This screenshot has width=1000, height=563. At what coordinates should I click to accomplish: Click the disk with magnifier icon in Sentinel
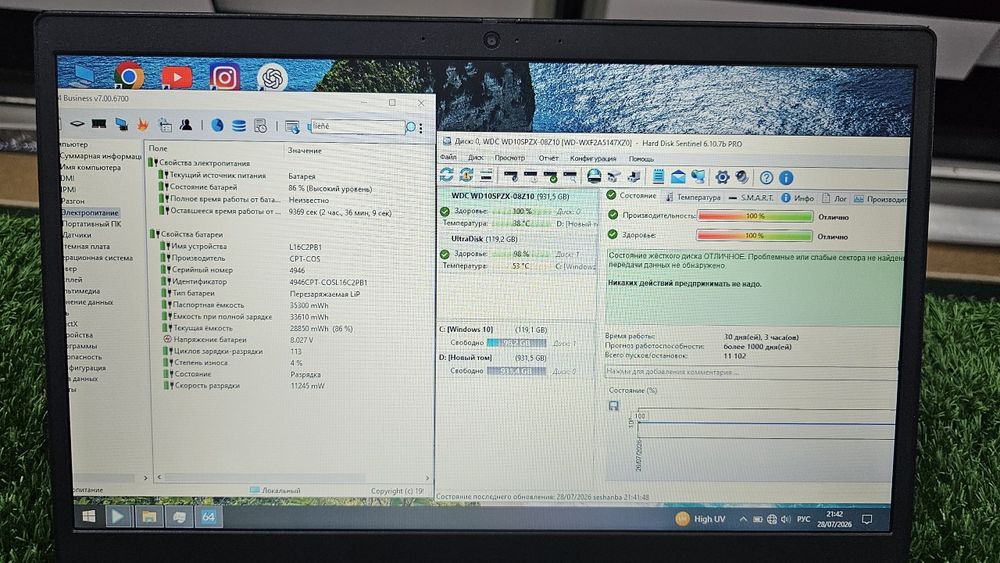click(x=570, y=176)
